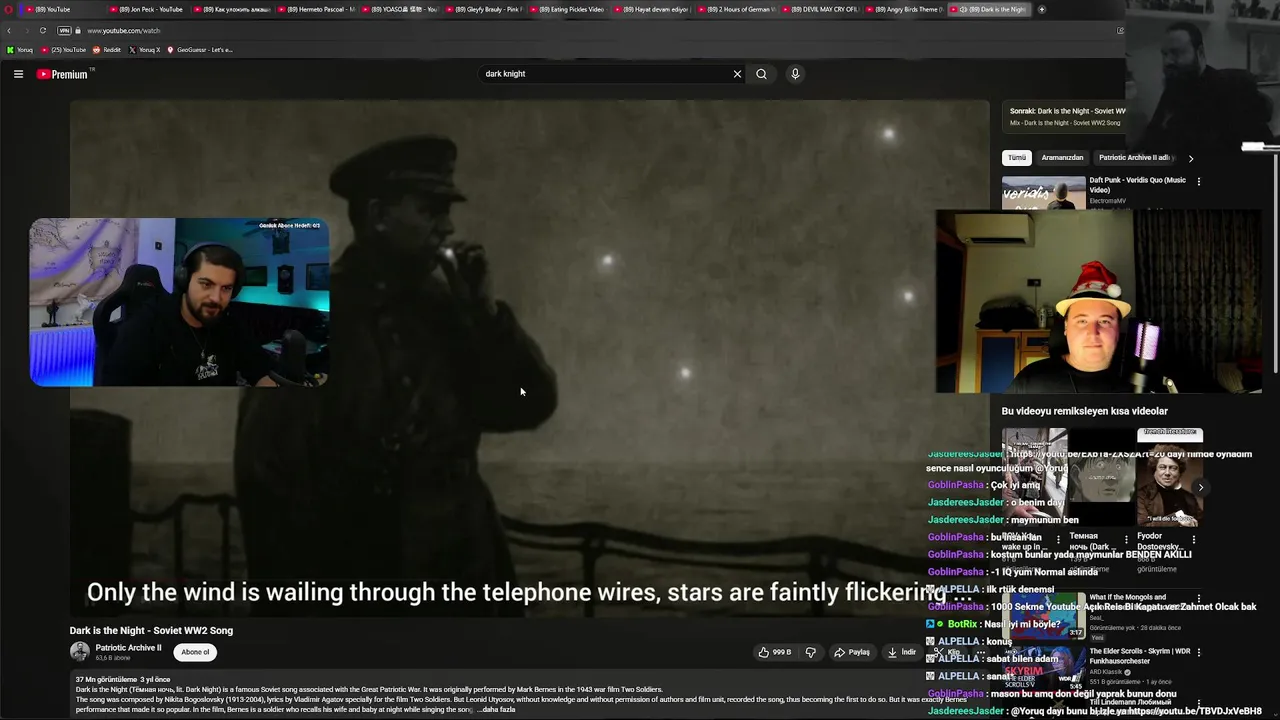
Task: Open Patriotic Archive II channel avatar
Action: (x=79, y=652)
